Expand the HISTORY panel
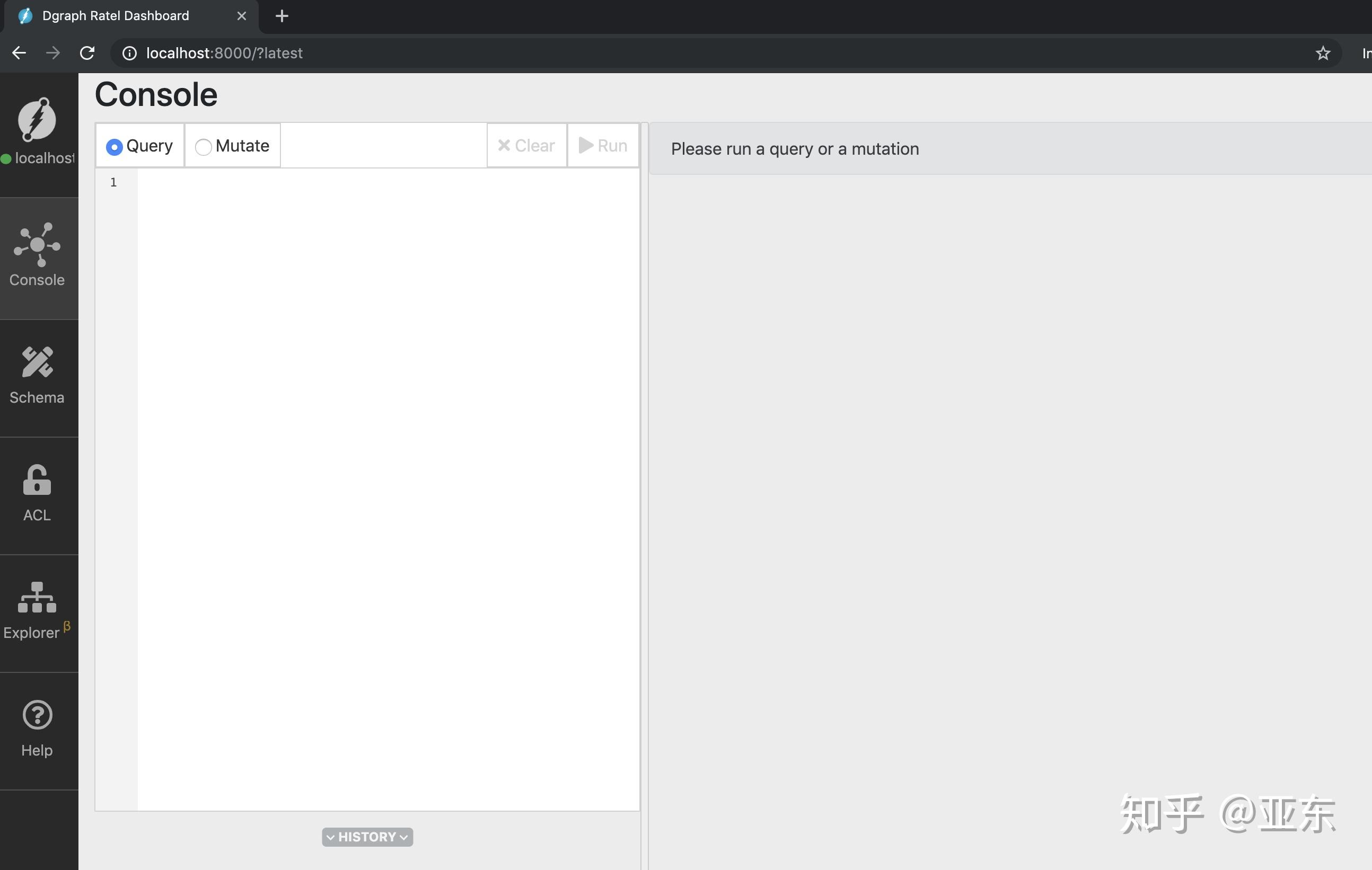The width and height of the screenshot is (1372, 870). tap(367, 837)
